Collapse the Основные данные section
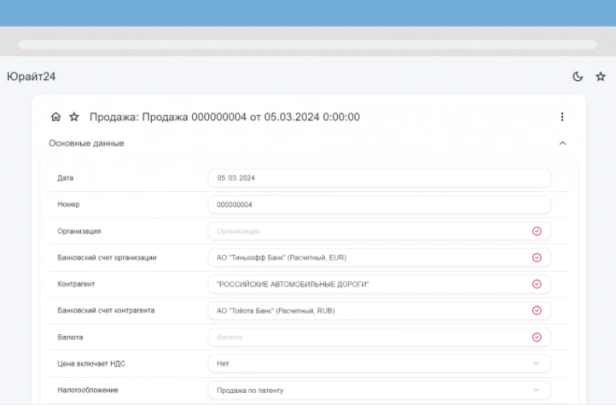The width and height of the screenshot is (616, 405). (x=562, y=144)
